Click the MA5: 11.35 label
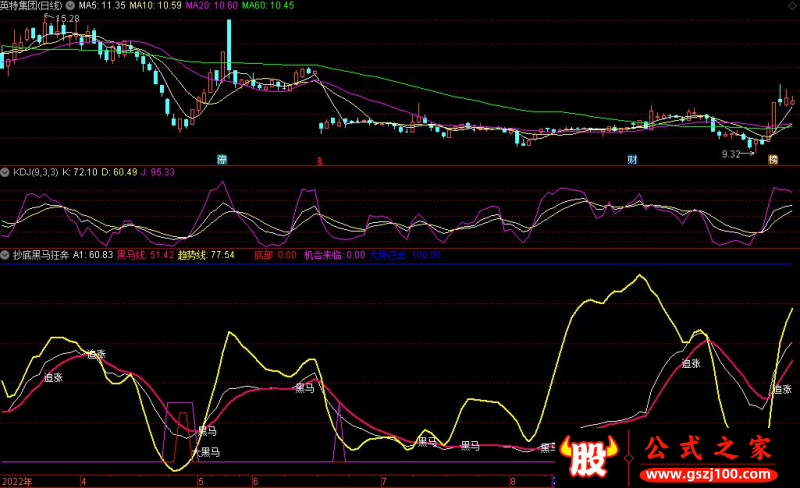Screen dimensions: 800x488 [x=102, y=6]
